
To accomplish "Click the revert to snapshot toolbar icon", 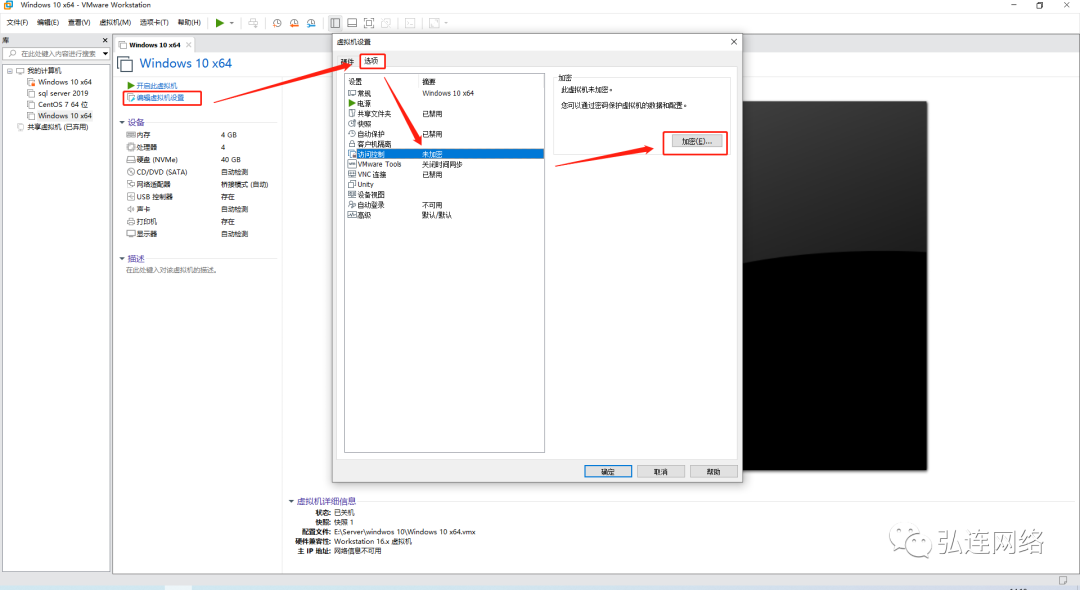I will click(x=294, y=23).
